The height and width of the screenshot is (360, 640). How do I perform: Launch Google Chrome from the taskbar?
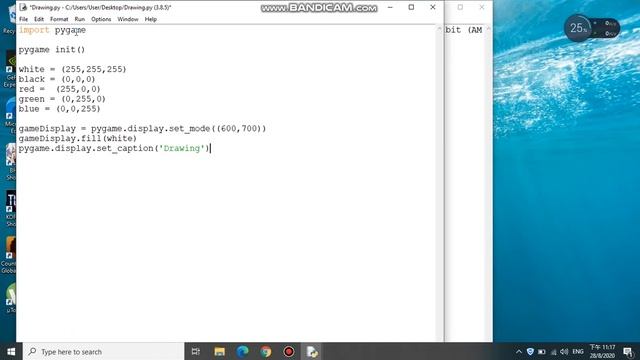266,351
